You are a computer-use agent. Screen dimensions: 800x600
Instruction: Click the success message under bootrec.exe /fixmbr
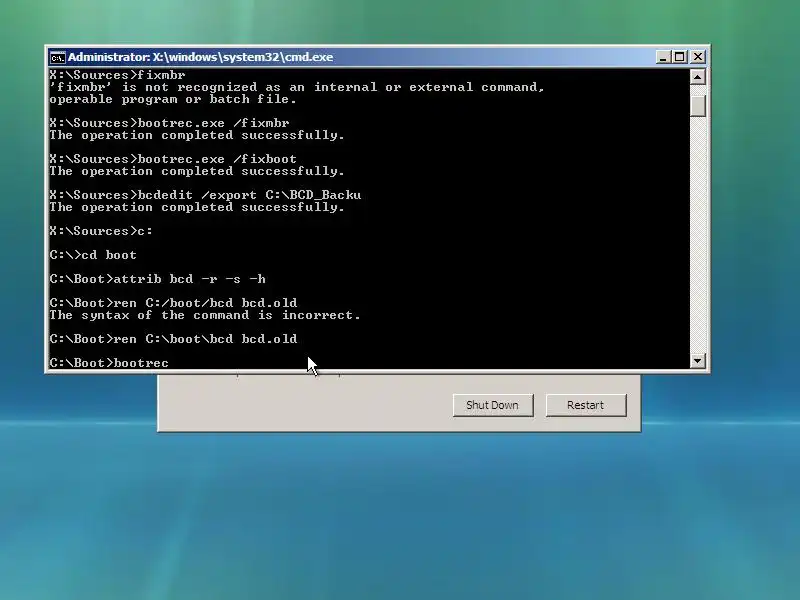pos(197,135)
